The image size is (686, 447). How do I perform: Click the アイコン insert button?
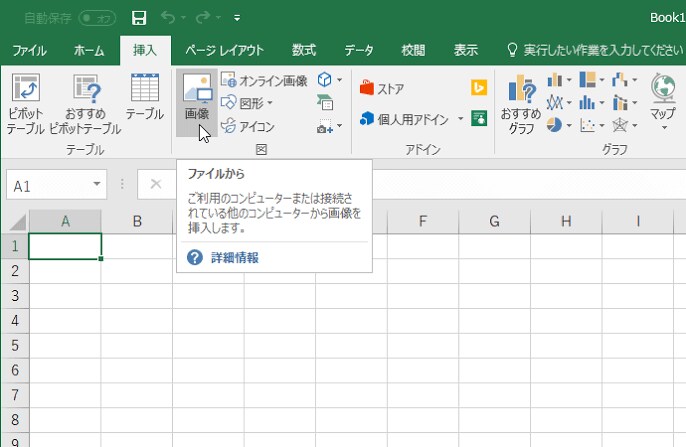click(248, 126)
